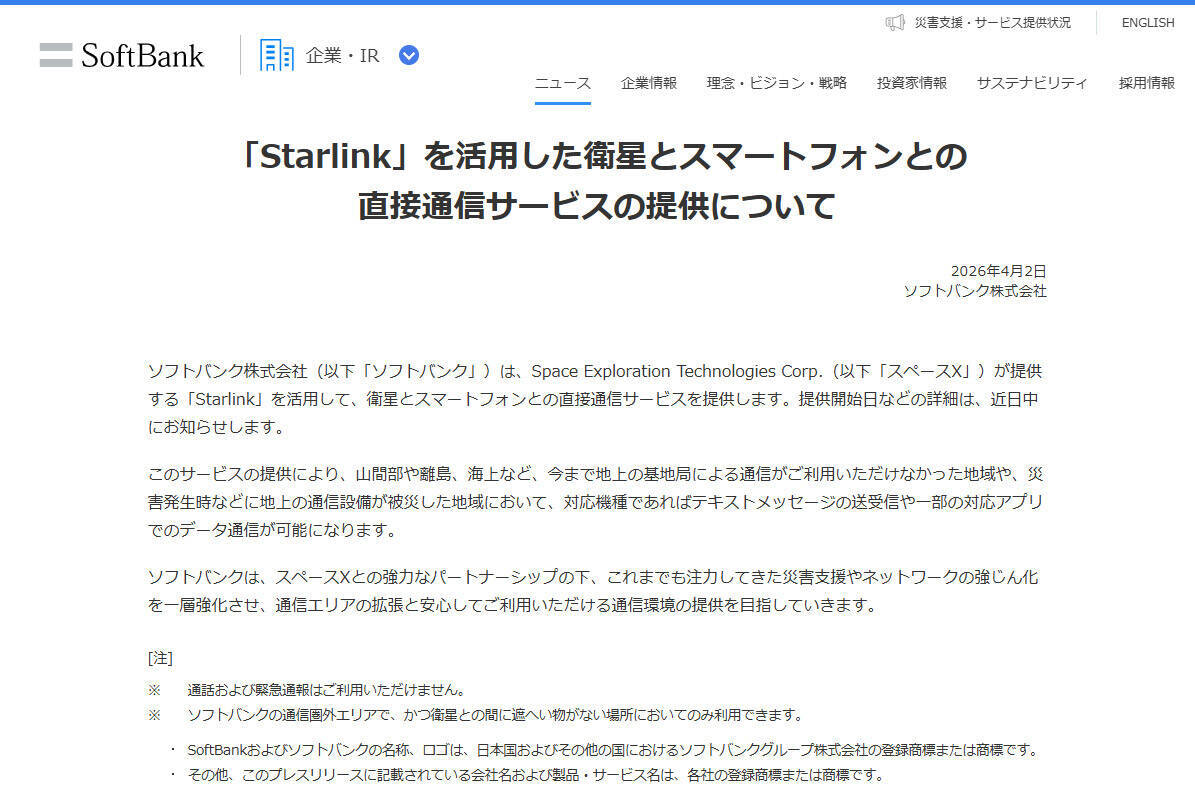Open the 採用情報 menu
The height and width of the screenshot is (794, 1195).
pyautogui.click(x=1147, y=83)
